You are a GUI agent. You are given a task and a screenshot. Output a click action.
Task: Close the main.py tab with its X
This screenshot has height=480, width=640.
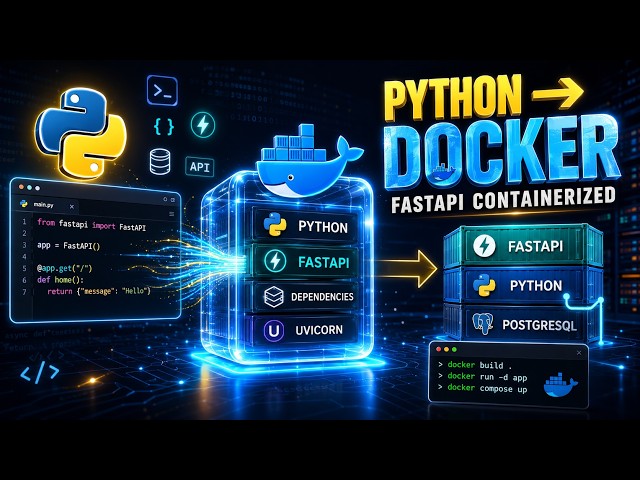72,207
